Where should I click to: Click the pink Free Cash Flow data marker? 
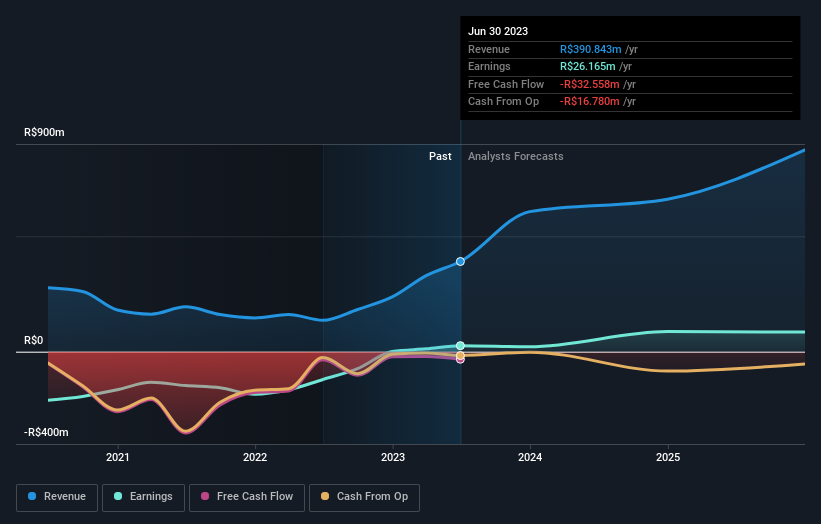[460, 361]
